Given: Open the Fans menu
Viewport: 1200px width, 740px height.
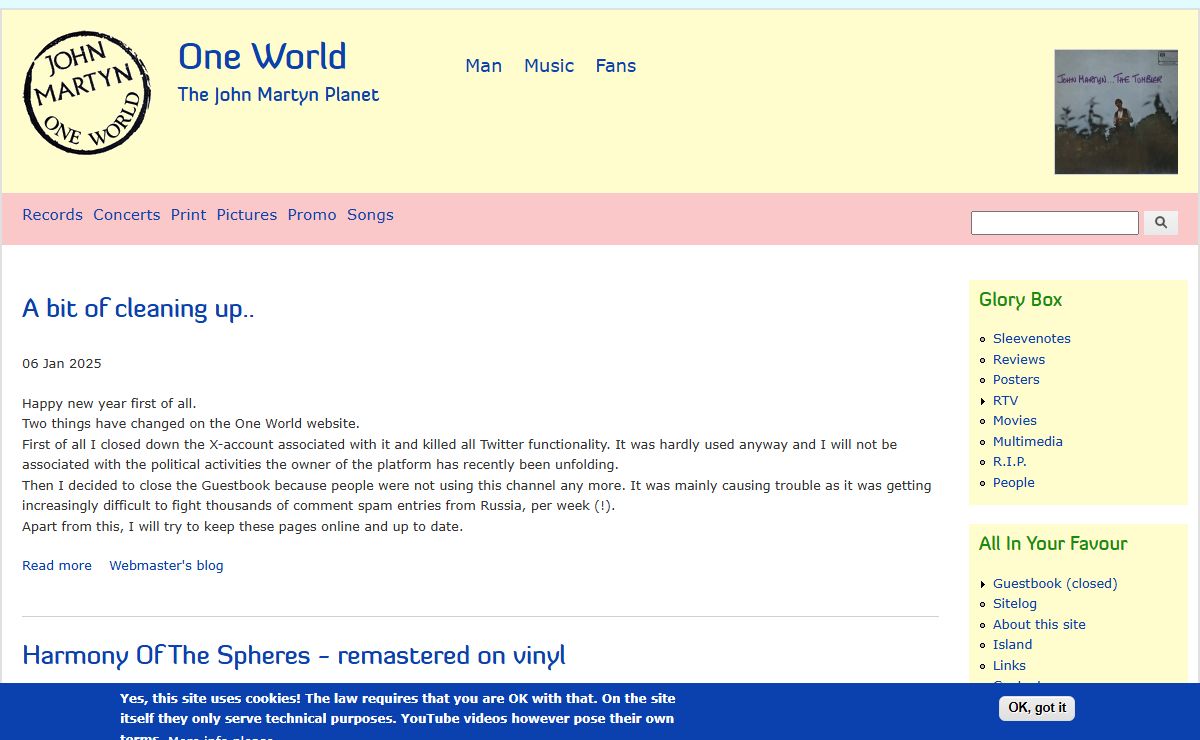Looking at the screenshot, I should 616,66.
